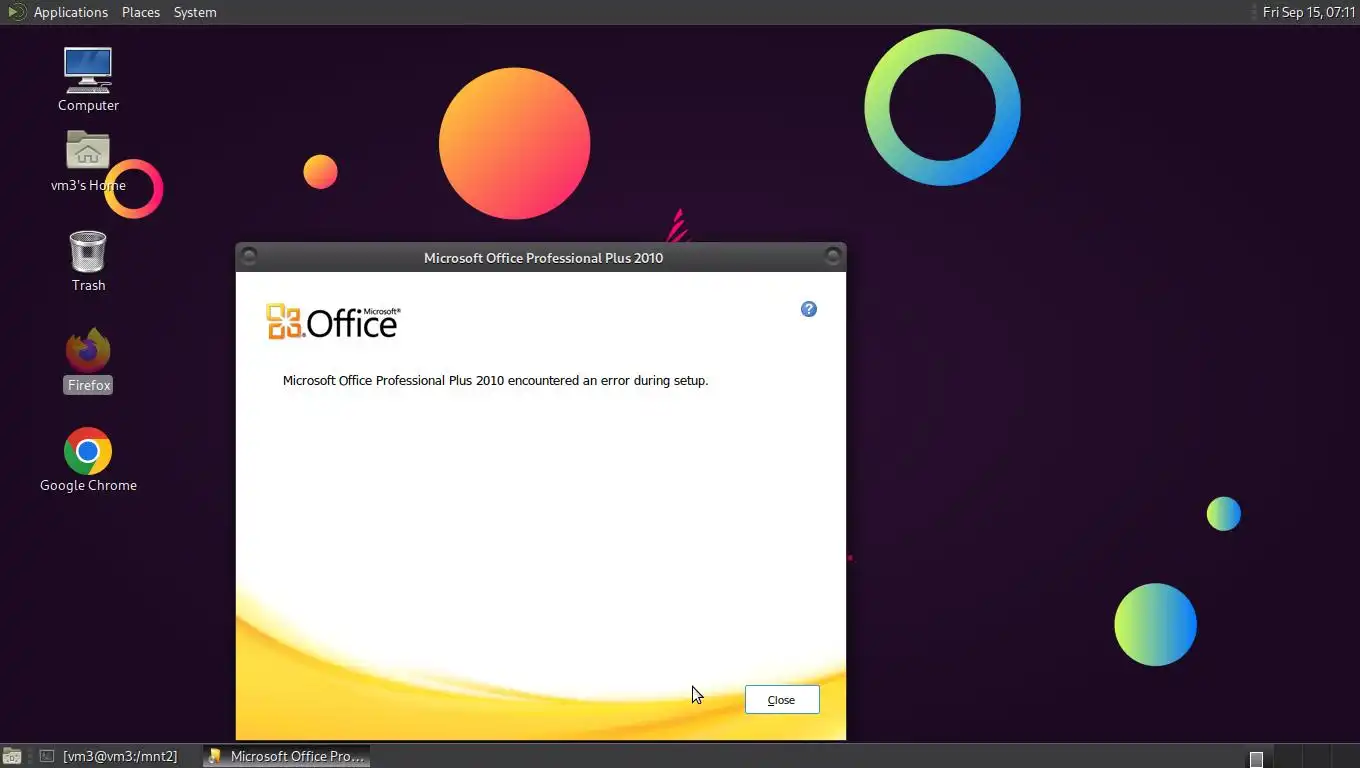The width and height of the screenshot is (1360, 768).
Task: Click the show desktop icon in bottom panel
Action: pyautogui.click(x=12, y=757)
